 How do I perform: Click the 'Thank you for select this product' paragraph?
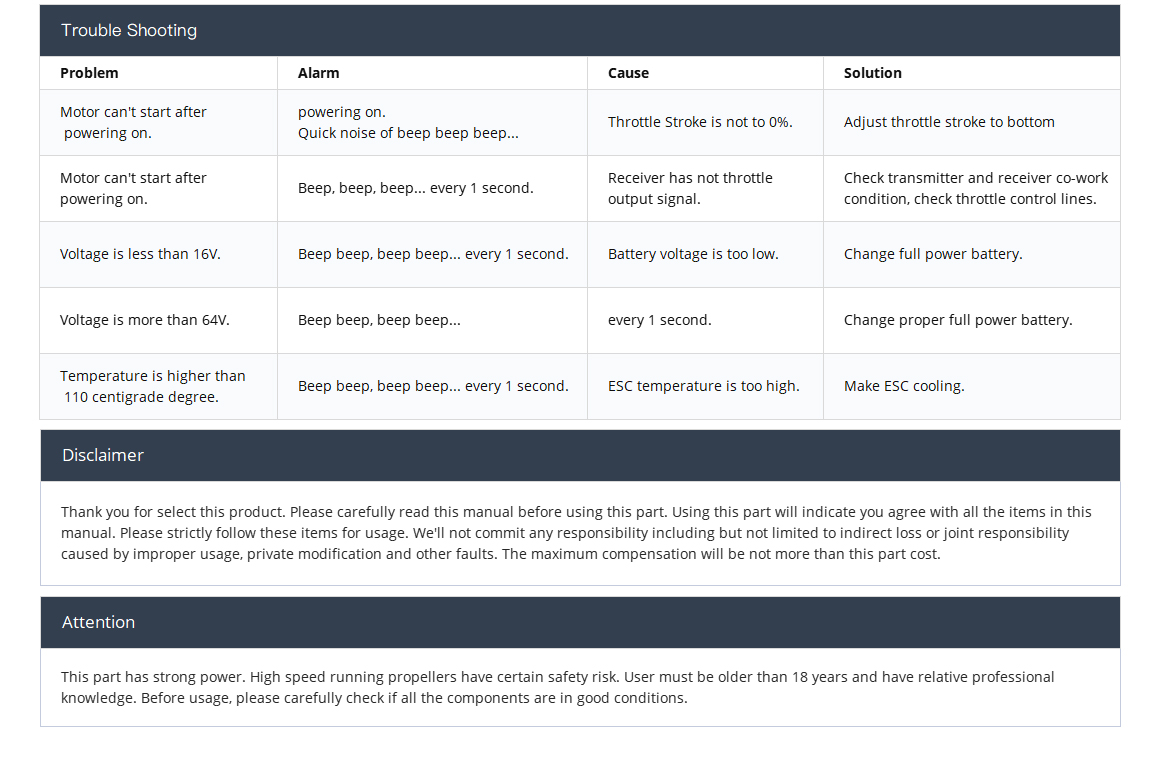[x=576, y=533]
